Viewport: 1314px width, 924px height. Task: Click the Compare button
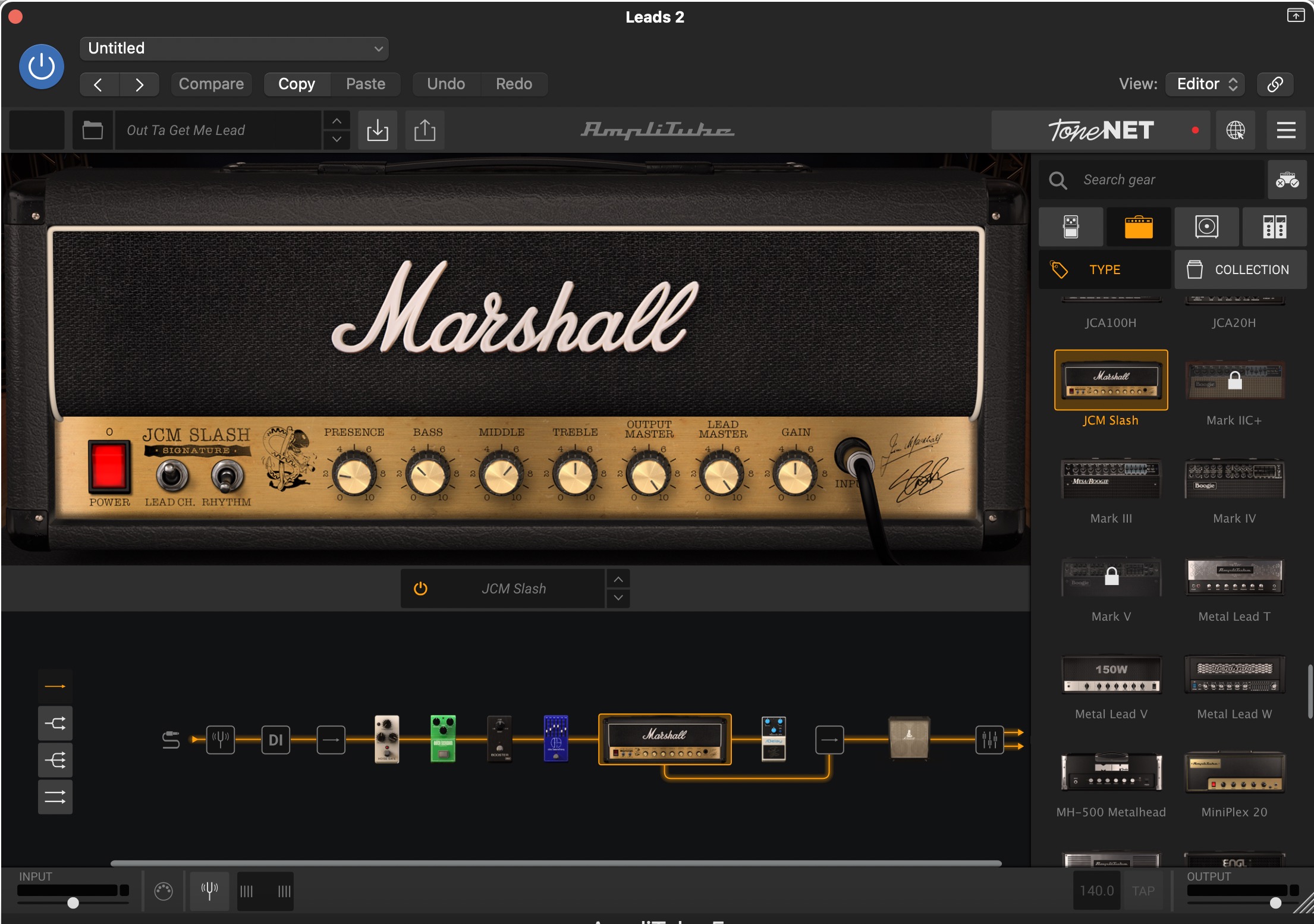211,84
